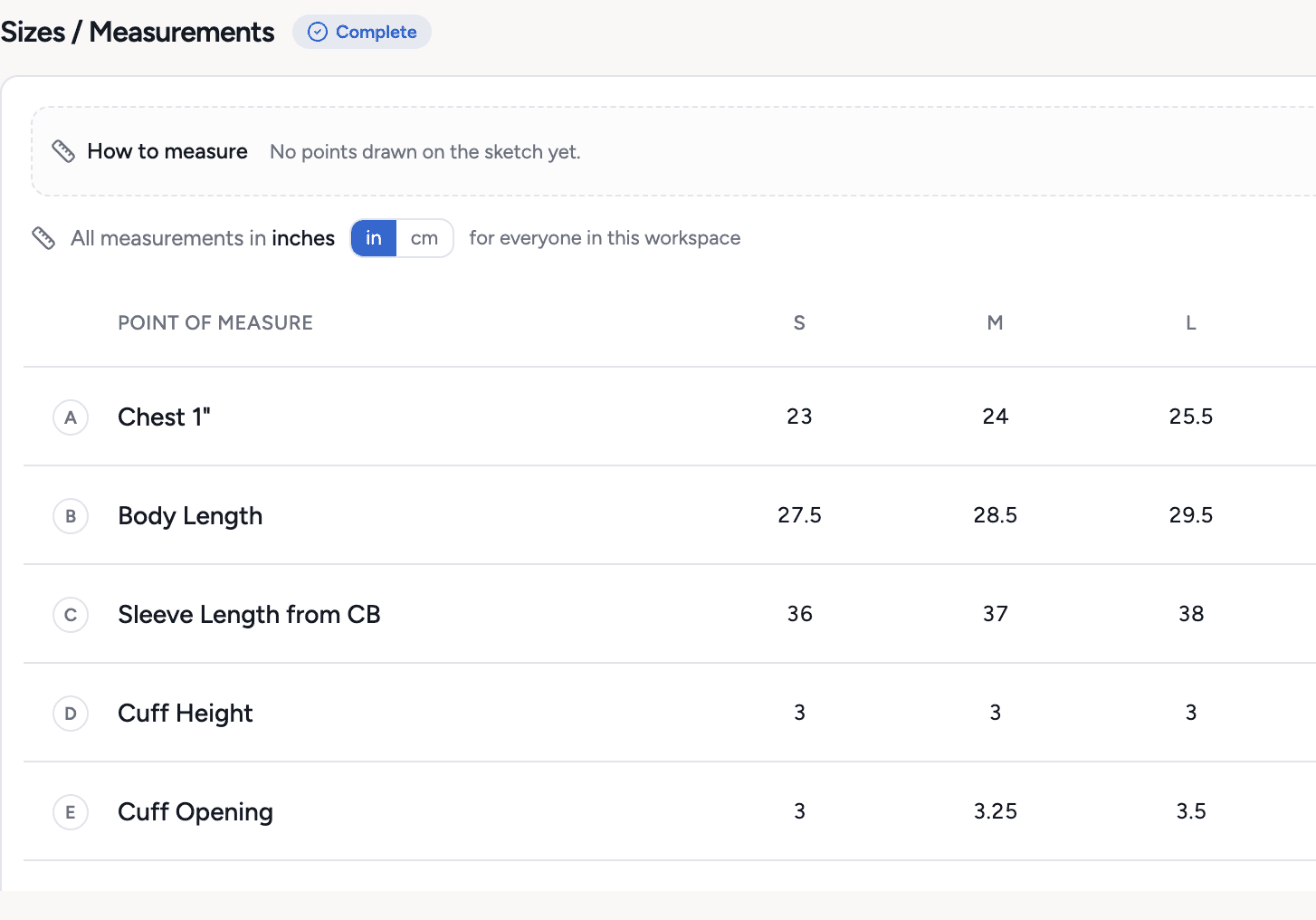The height and width of the screenshot is (920, 1316).
Task: Click 'for everyone in this workspace' text
Action: 605,238
